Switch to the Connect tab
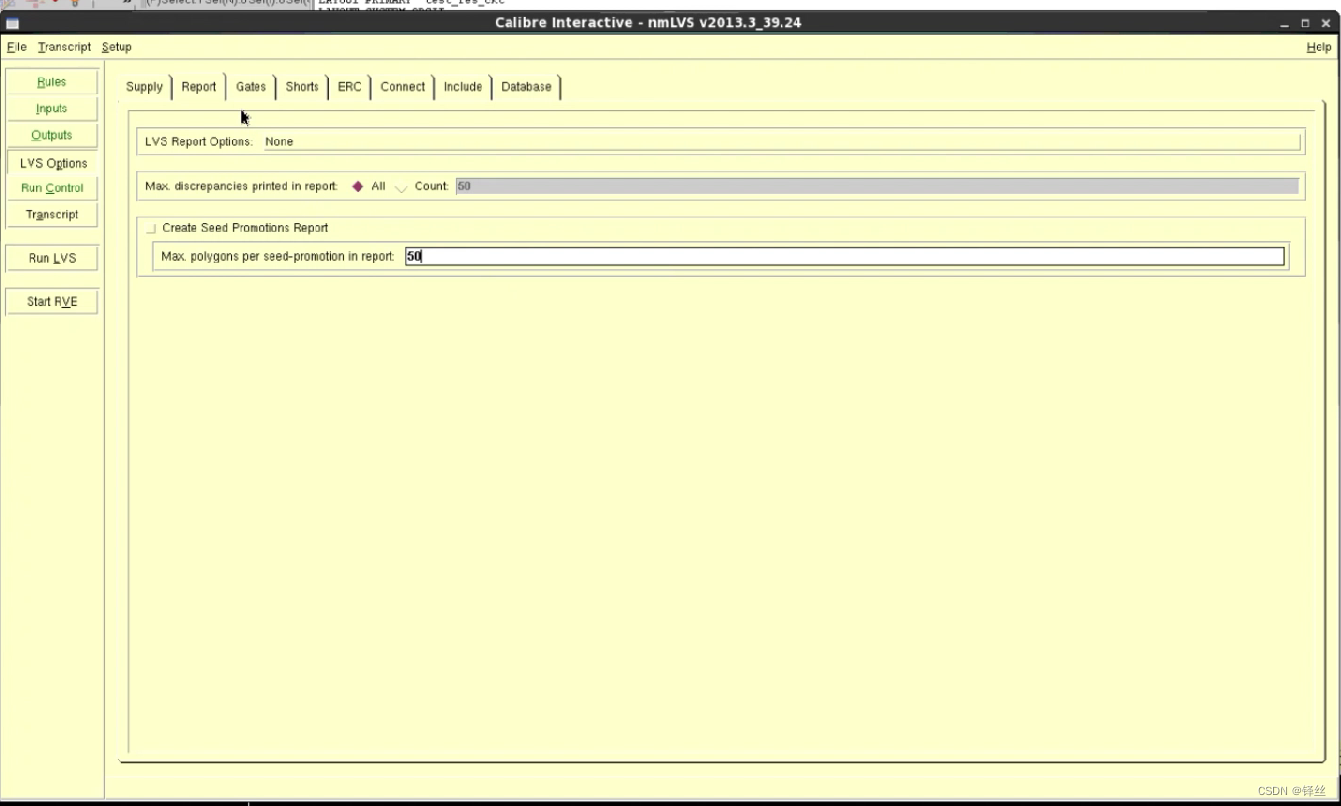Viewport: 1341px width, 806px height. point(403,87)
